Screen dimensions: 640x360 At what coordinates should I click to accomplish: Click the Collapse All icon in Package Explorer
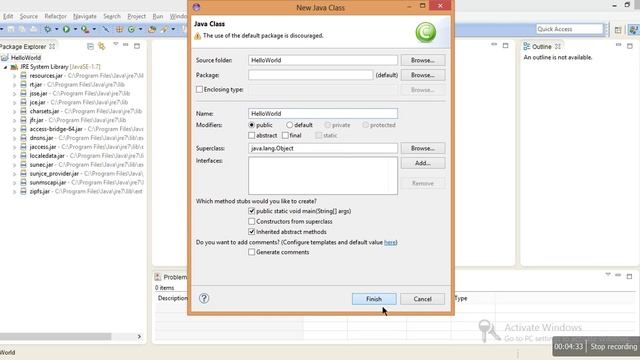[90, 47]
